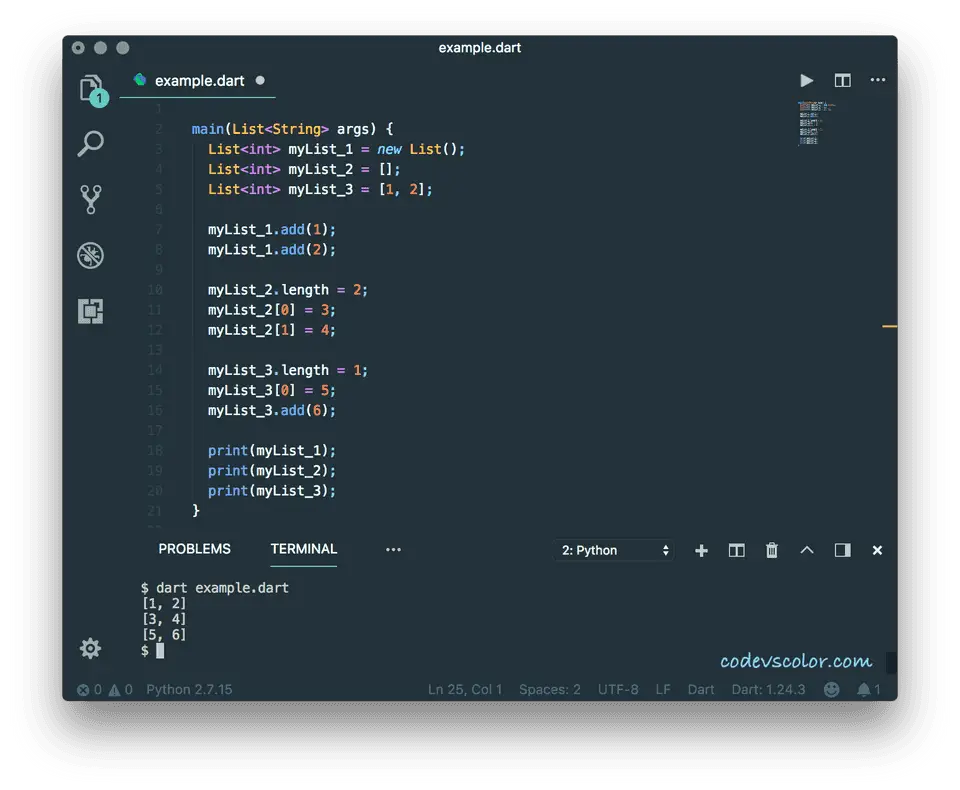Open the editor more actions menu

[x=877, y=80]
